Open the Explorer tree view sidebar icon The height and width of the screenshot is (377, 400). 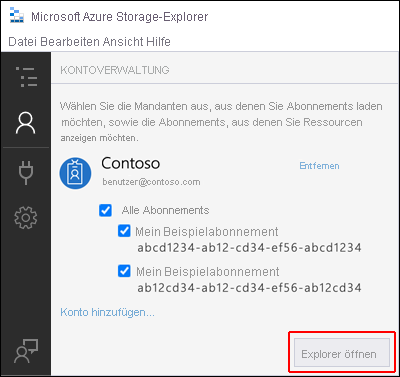26,77
